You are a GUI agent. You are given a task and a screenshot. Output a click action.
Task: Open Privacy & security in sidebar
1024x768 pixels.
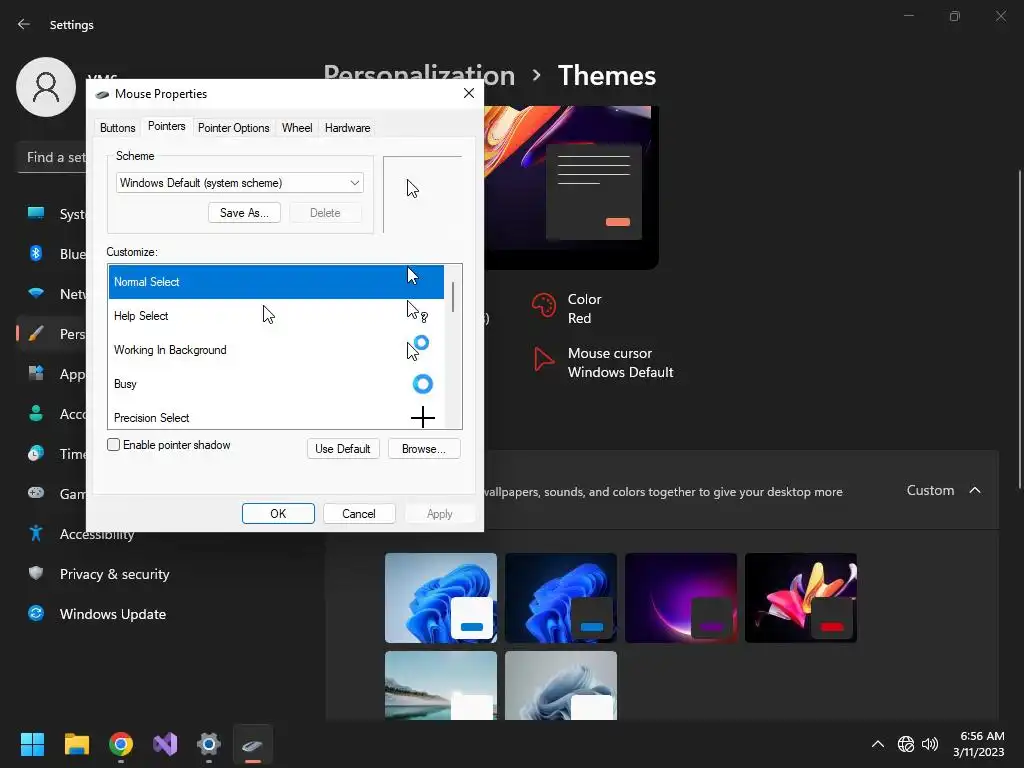coord(98,574)
